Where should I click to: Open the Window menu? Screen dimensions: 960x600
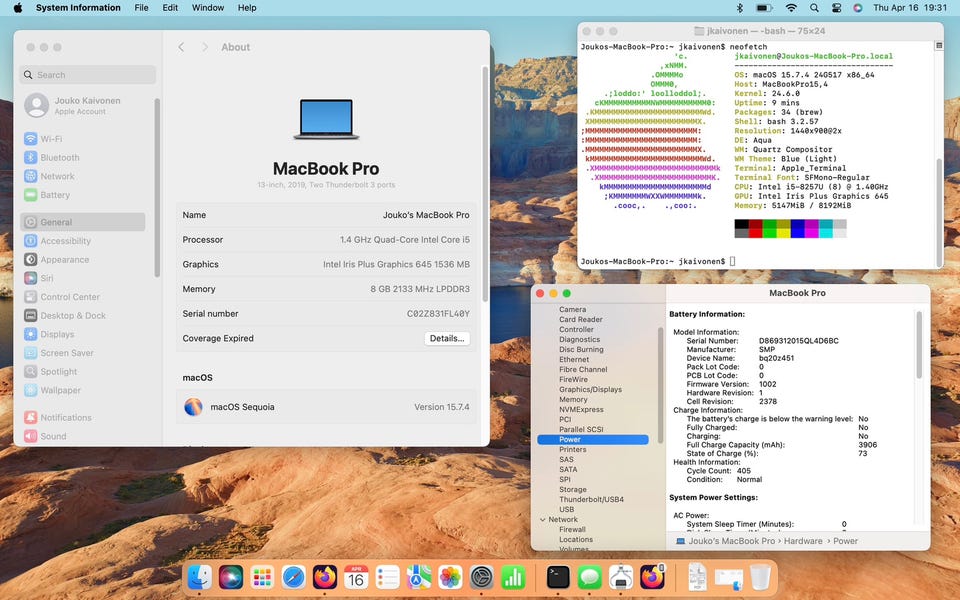tap(208, 8)
